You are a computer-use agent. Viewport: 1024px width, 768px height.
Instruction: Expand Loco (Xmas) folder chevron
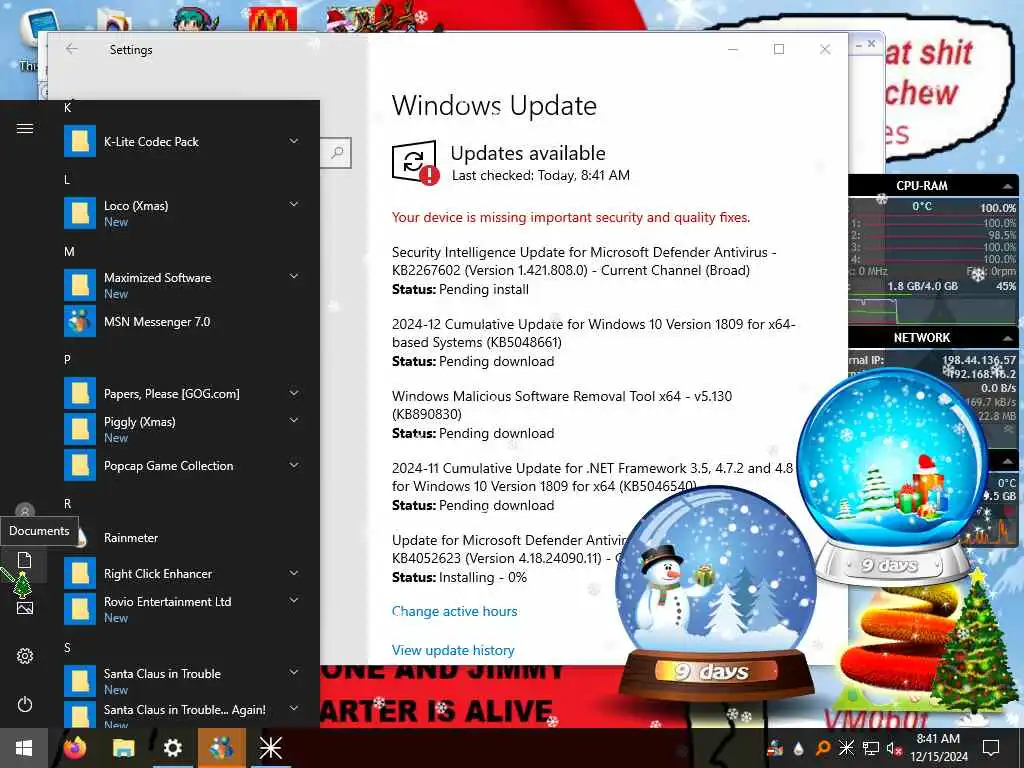294,204
